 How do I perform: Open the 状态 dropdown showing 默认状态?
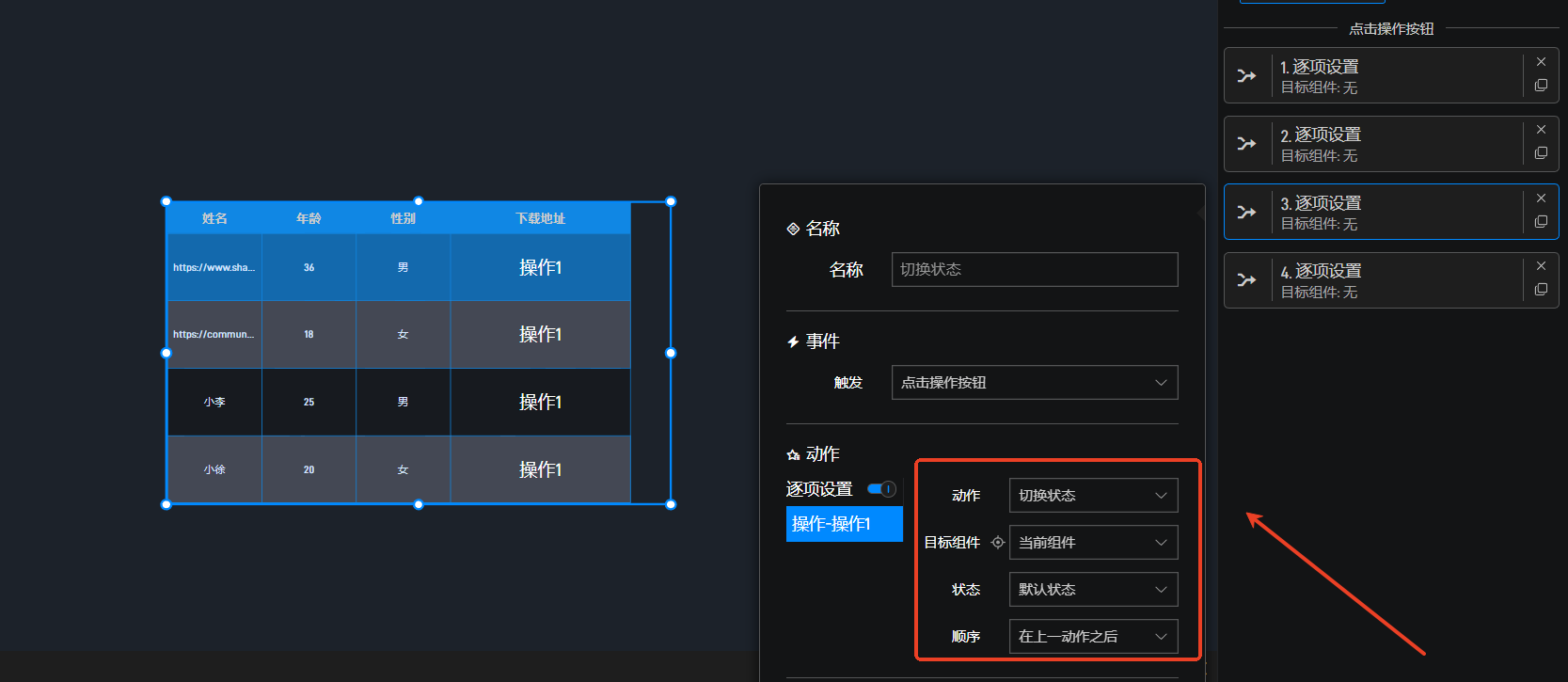pos(1092,590)
